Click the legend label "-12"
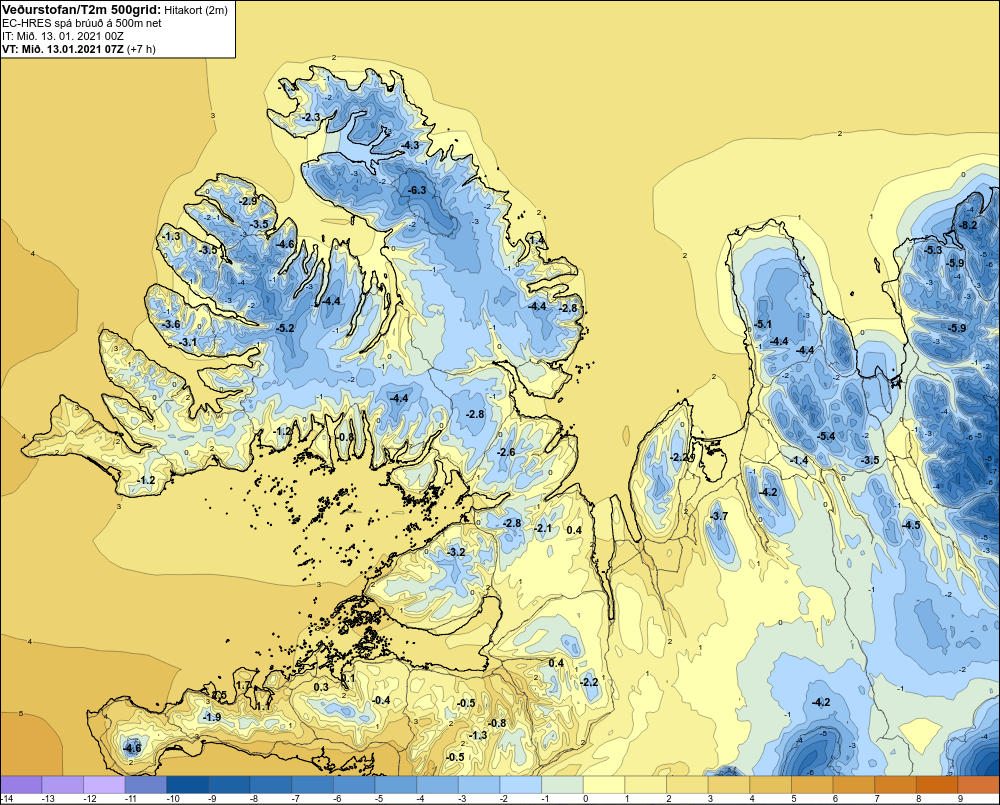Image resolution: width=1000 pixels, height=805 pixels. pyautogui.click(x=90, y=799)
